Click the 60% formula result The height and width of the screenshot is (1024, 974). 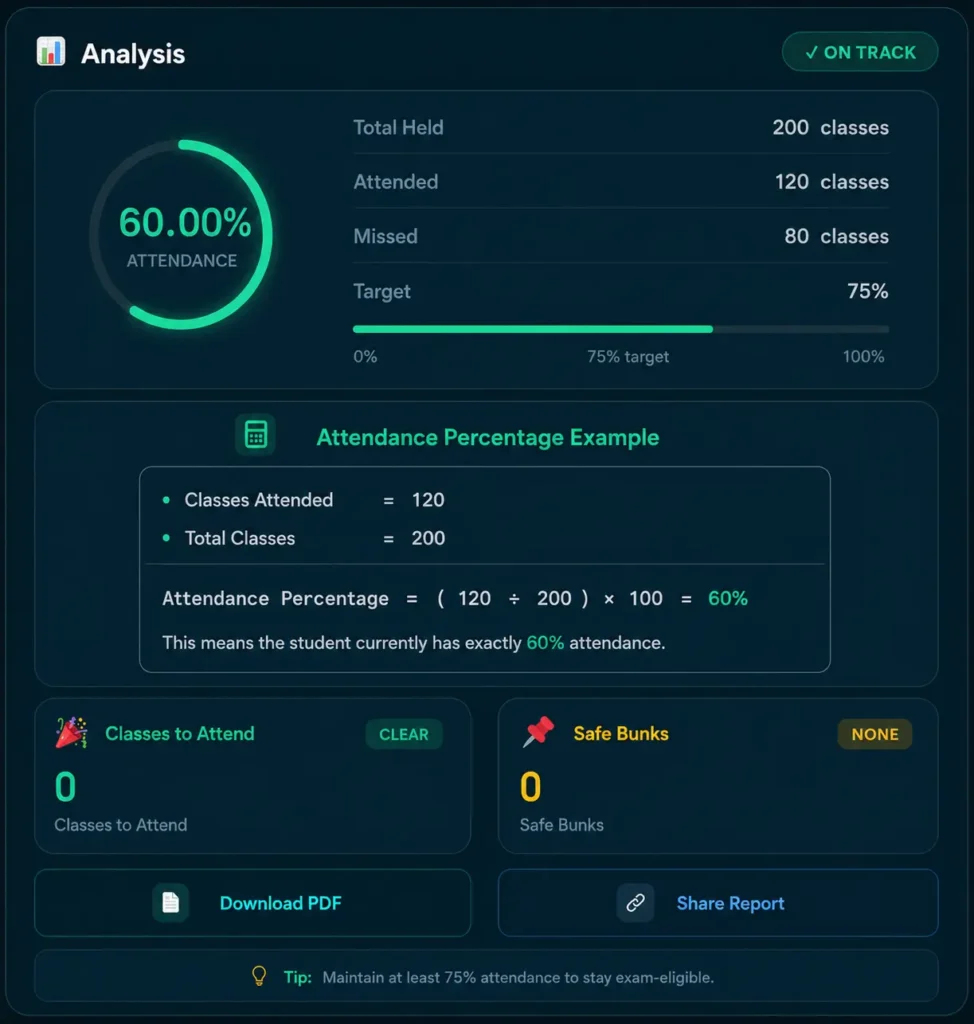(x=728, y=598)
